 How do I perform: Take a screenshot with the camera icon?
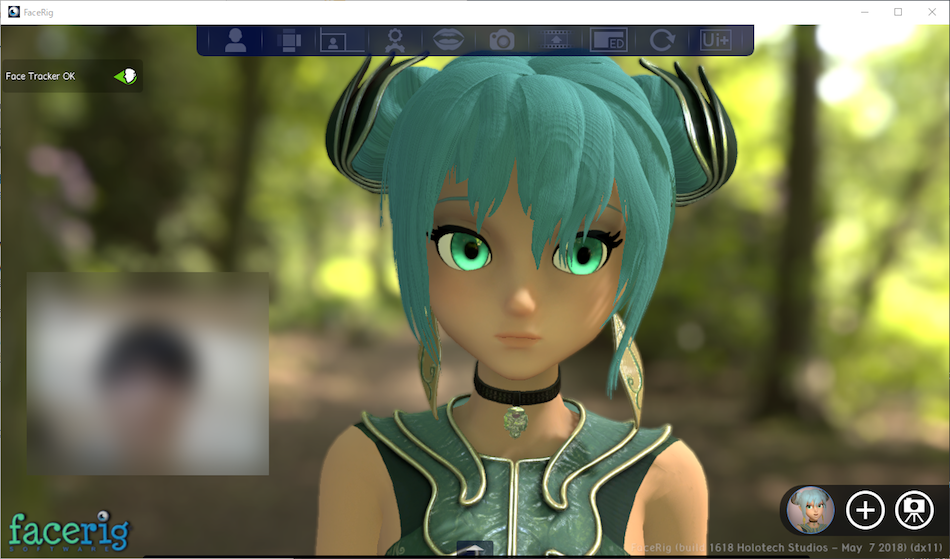click(x=501, y=40)
